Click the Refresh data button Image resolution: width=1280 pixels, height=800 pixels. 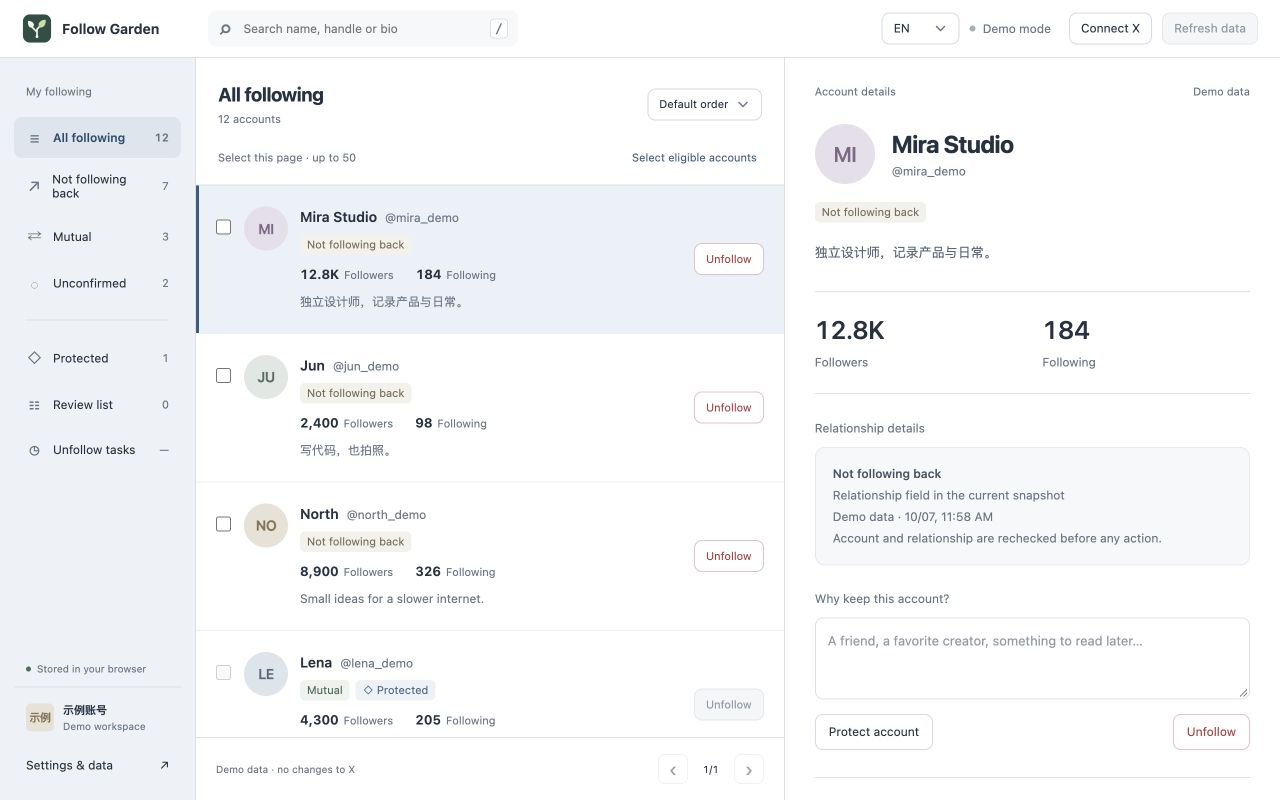[x=1210, y=29]
